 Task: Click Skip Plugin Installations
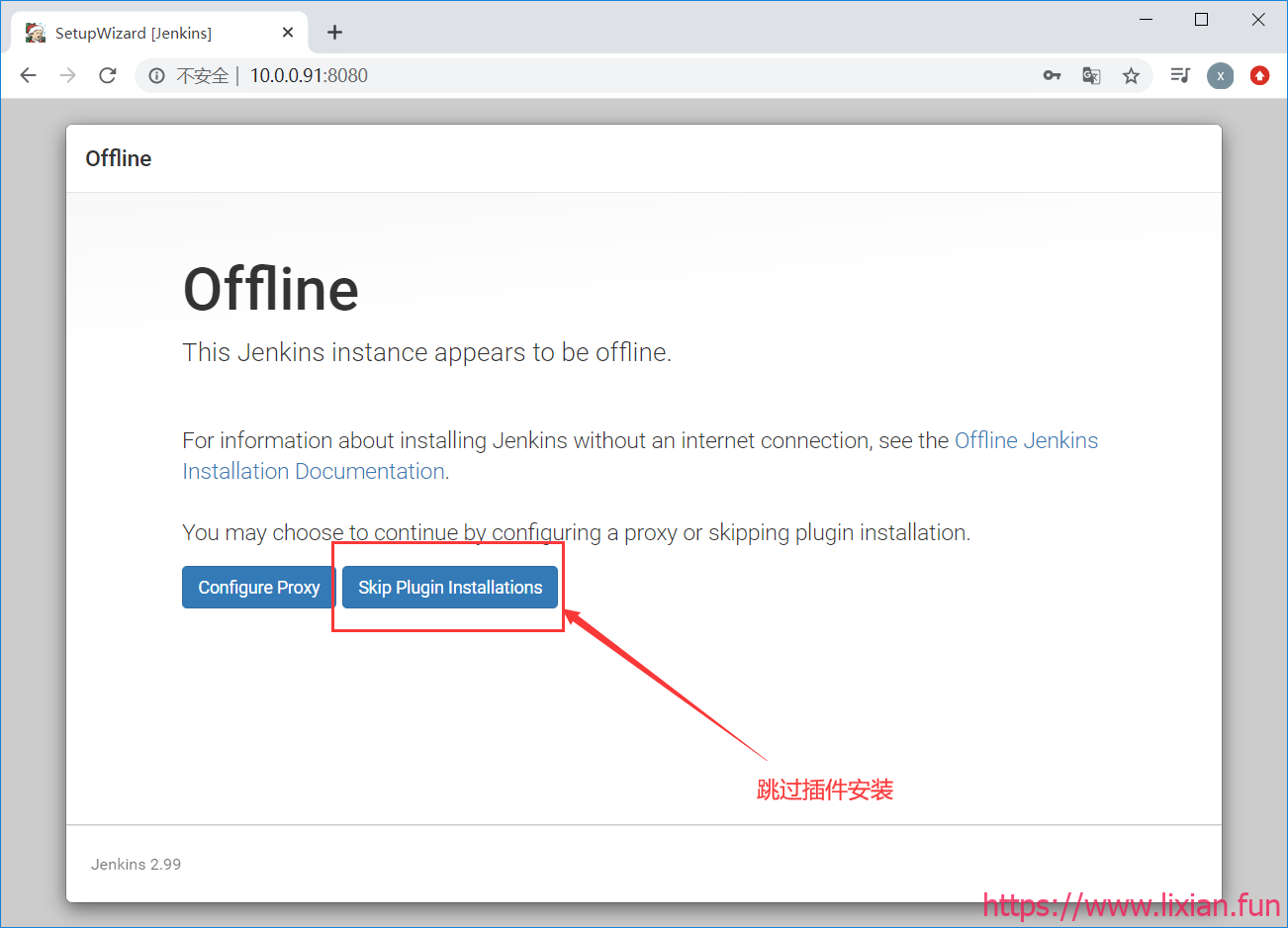(x=450, y=588)
